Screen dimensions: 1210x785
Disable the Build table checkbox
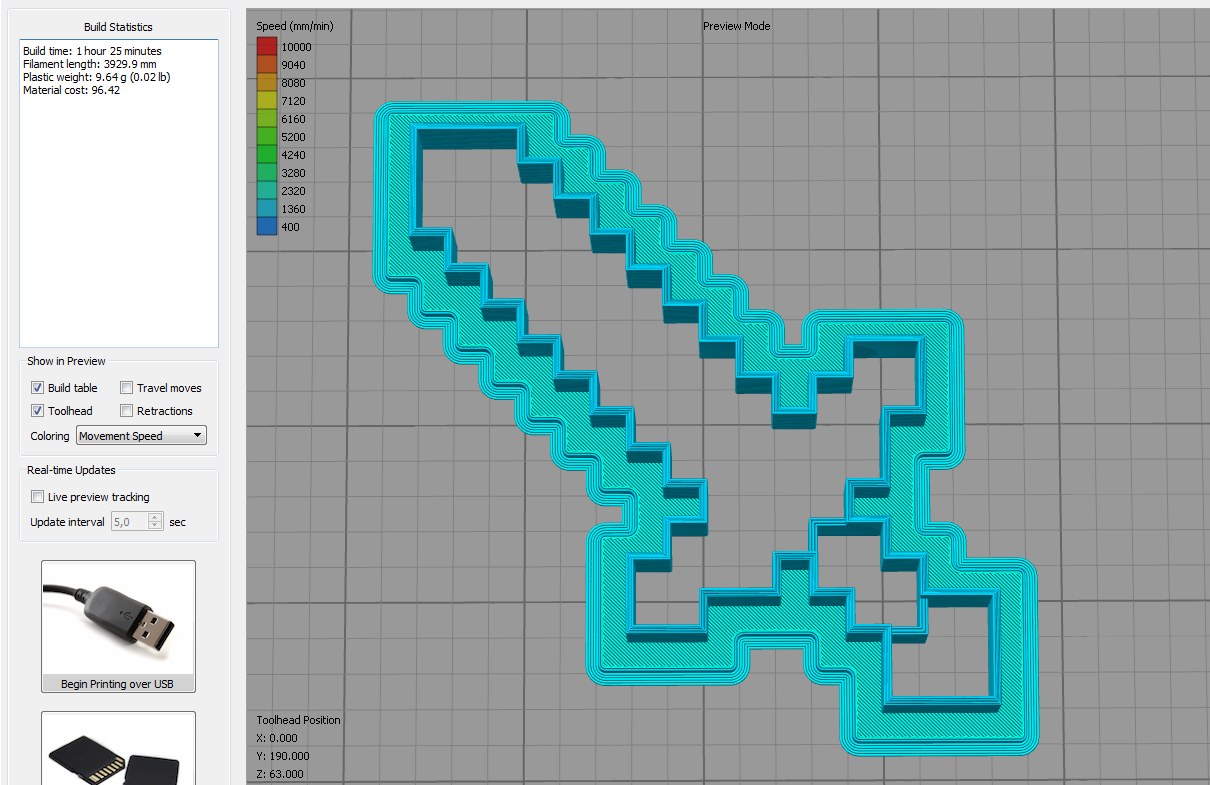pyautogui.click(x=37, y=387)
